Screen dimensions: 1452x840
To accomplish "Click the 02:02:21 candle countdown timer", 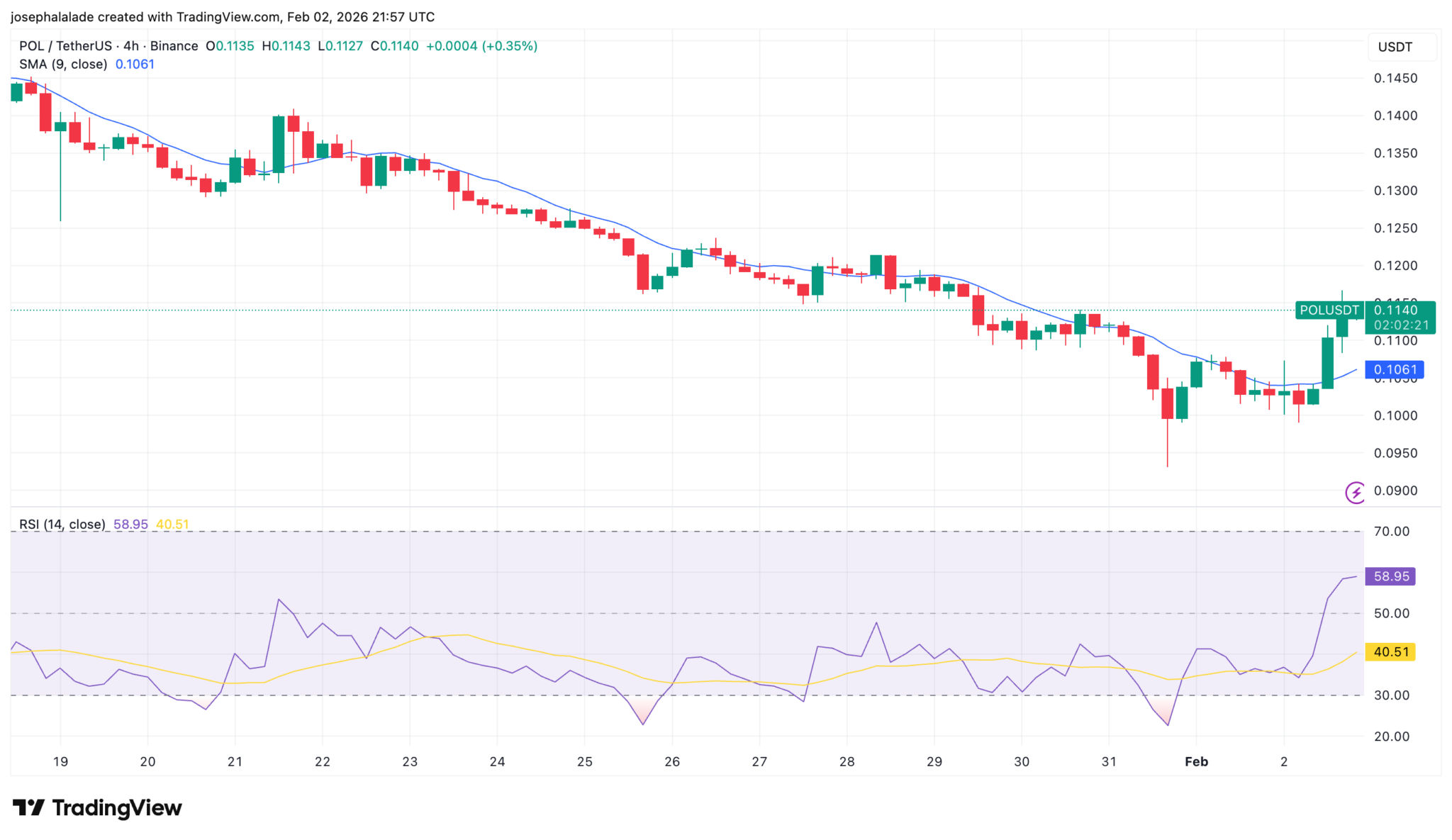I will (x=1401, y=325).
